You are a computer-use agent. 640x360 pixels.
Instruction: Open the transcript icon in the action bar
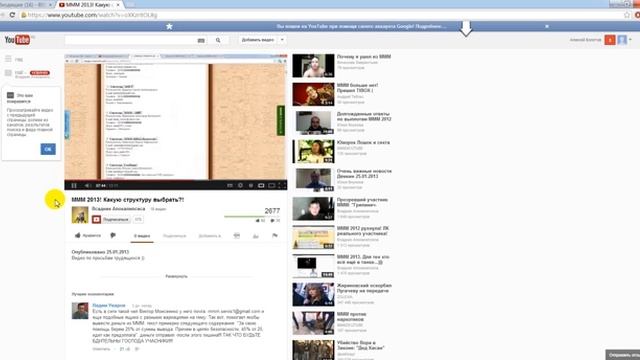pos(237,236)
